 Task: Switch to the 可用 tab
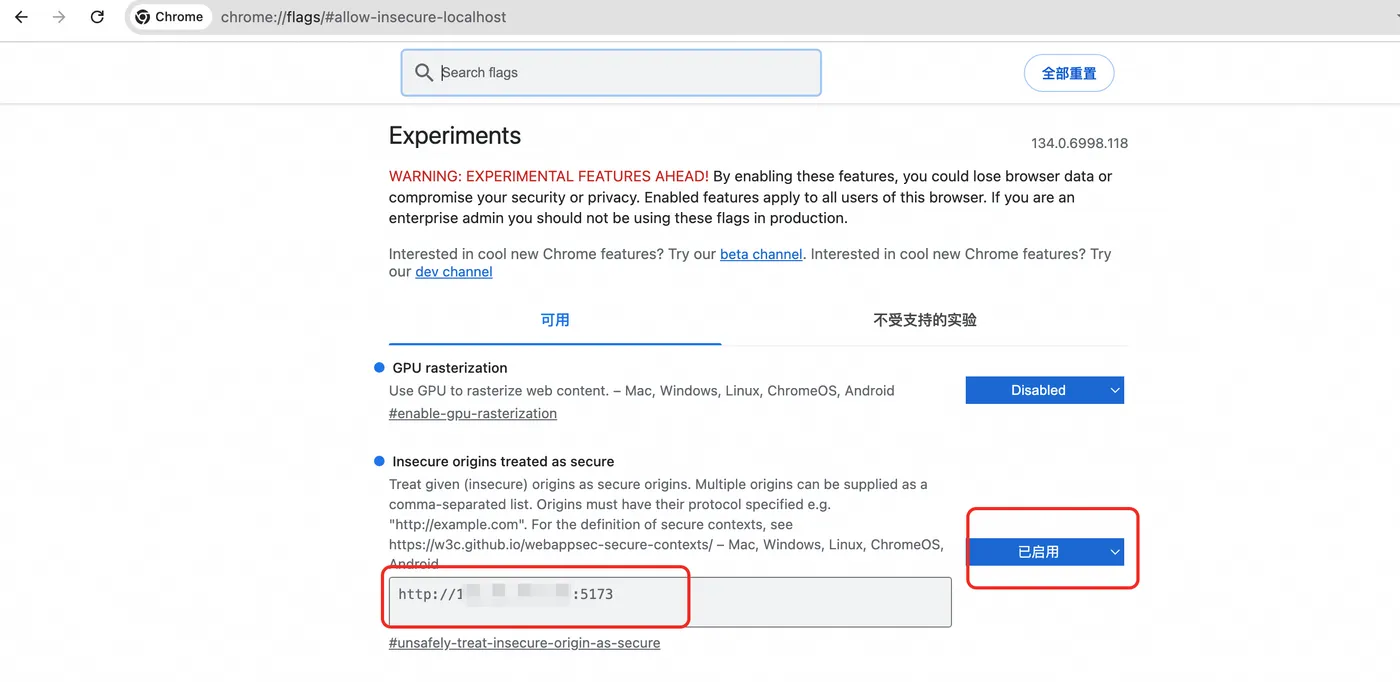point(555,320)
